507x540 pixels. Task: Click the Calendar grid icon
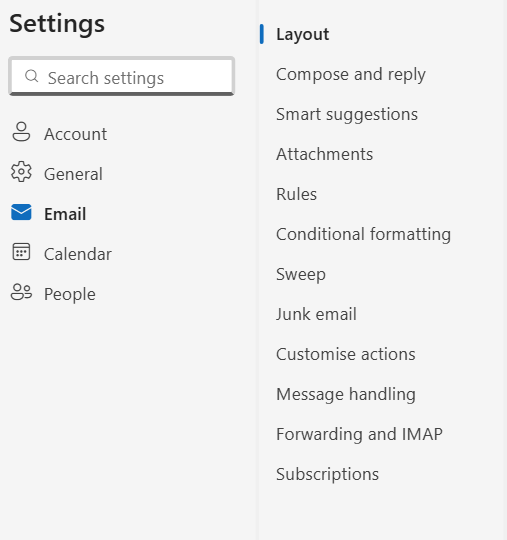tap(21, 251)
